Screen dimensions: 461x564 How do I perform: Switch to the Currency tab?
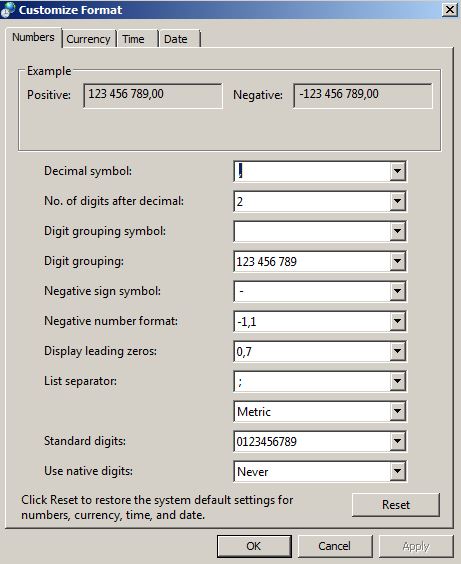pyautogui.click(x=88, y=39)
